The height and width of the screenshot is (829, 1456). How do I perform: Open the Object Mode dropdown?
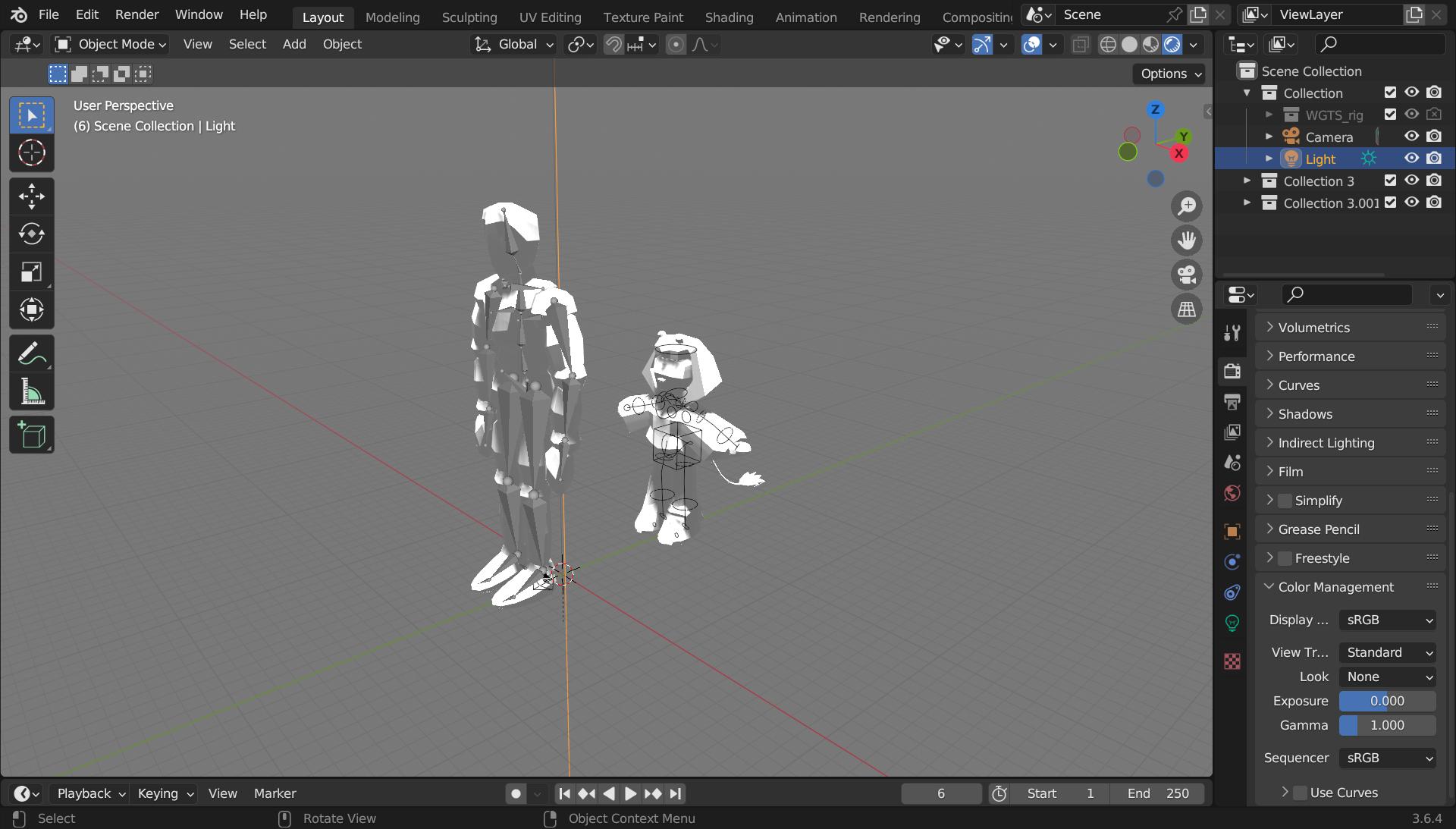tap(111, 45)
